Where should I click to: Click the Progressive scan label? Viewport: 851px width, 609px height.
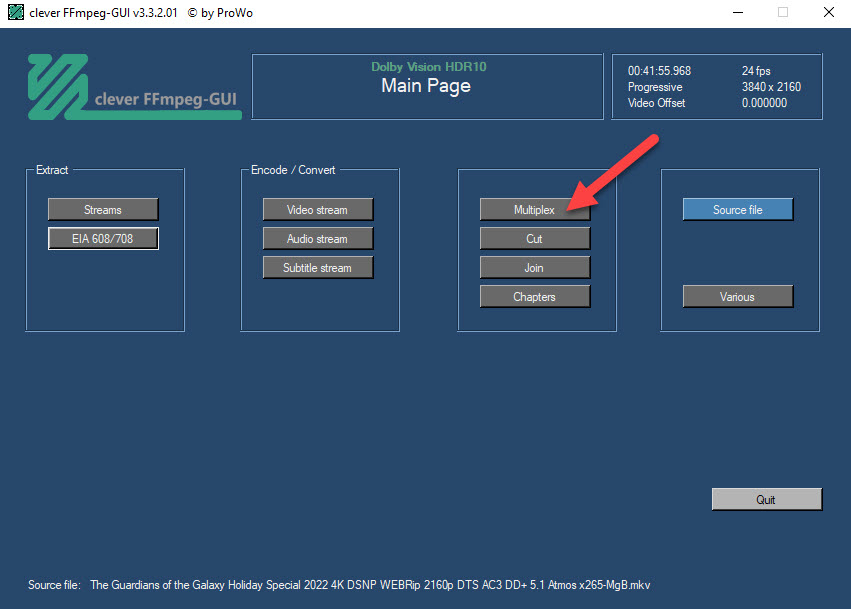pyautogui.click(x=655, y=87)
